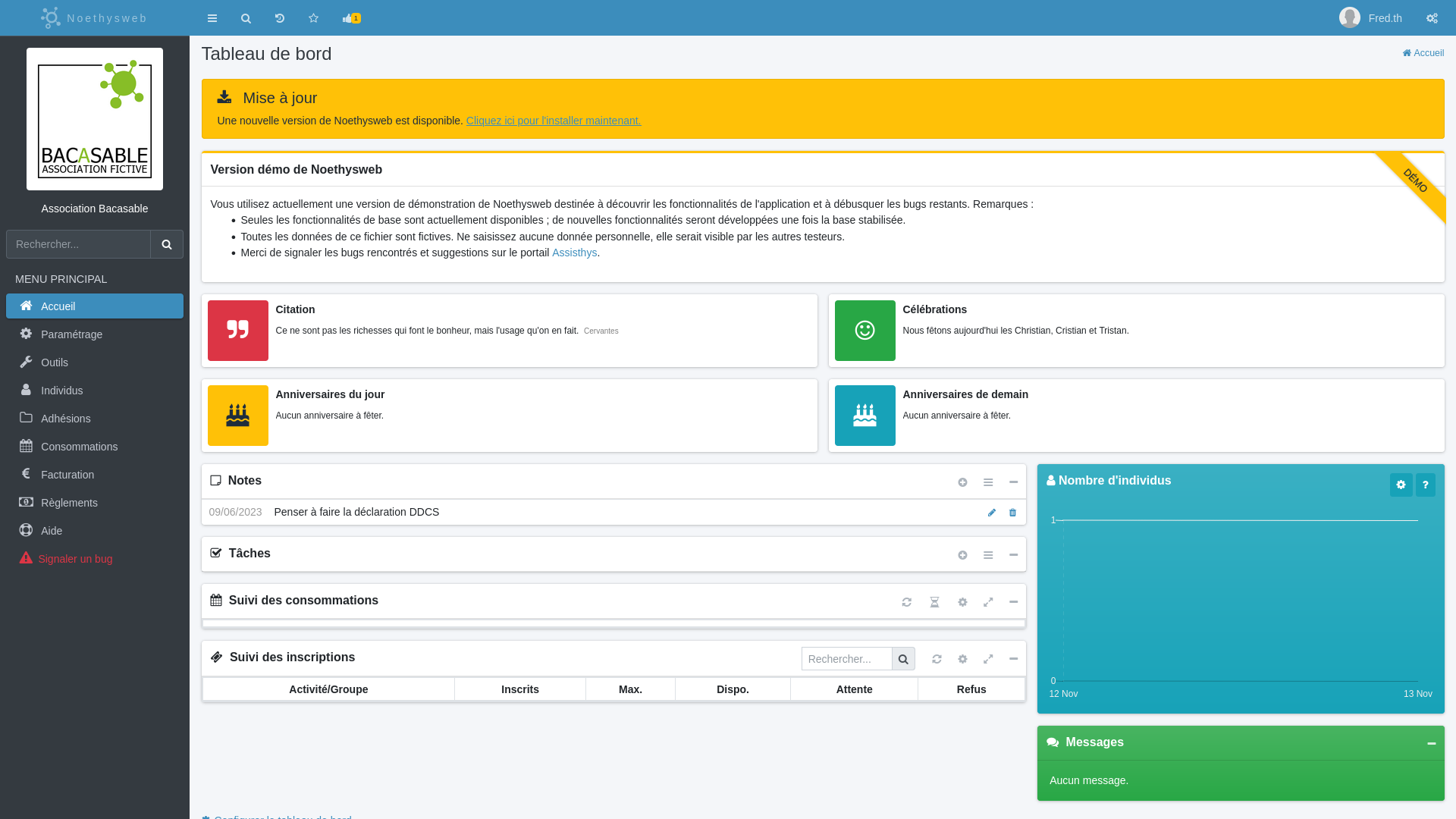Image resolution: width=1456 pixels, height=819 pixels.
Task: Open Facturation in main menu
Action: 67,475
